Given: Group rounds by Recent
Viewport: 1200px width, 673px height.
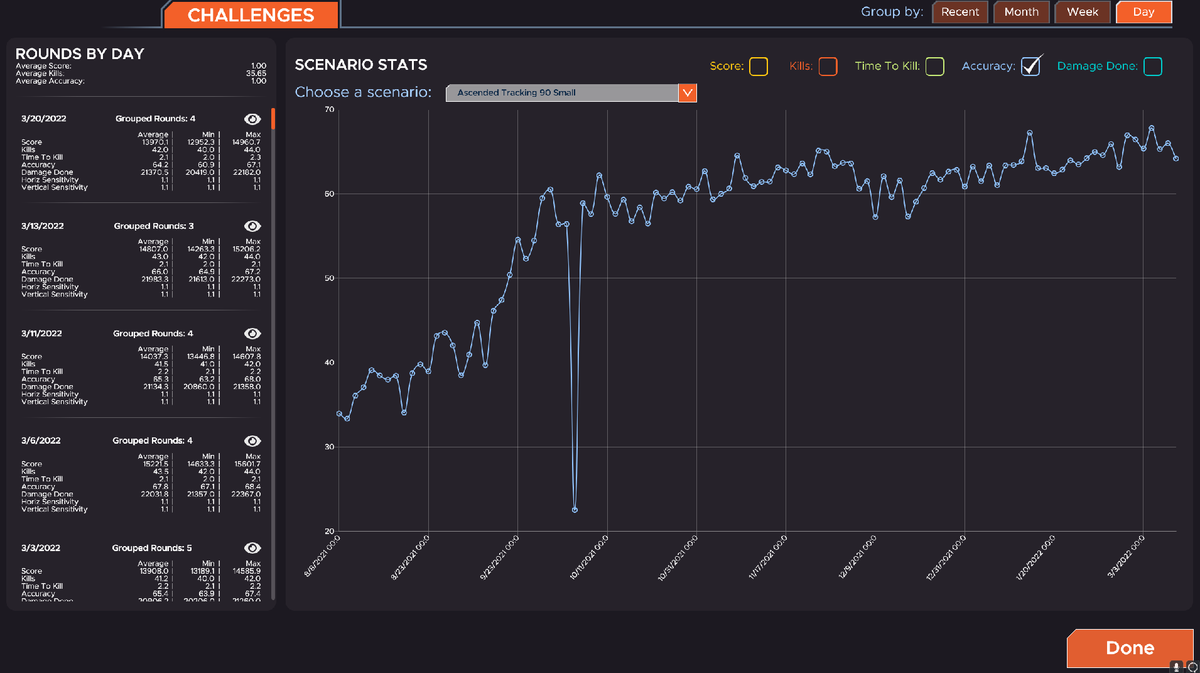Looking at the screenshot, I should coord(960,12).
